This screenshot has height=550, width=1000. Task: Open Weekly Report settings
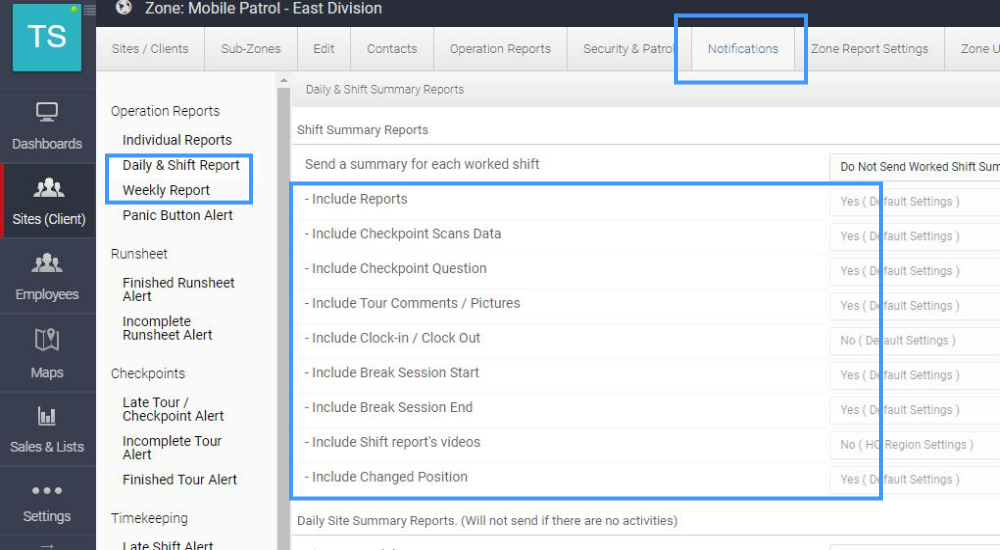pyautogui.click(x=166, y=190)
